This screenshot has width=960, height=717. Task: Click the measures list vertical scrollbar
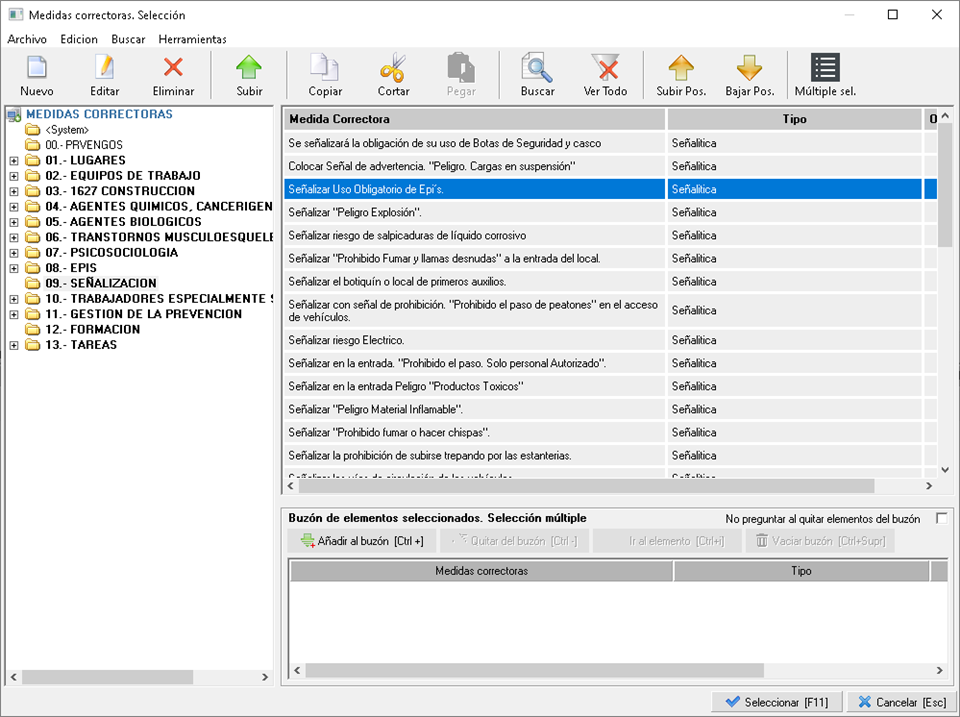[945, 300]
